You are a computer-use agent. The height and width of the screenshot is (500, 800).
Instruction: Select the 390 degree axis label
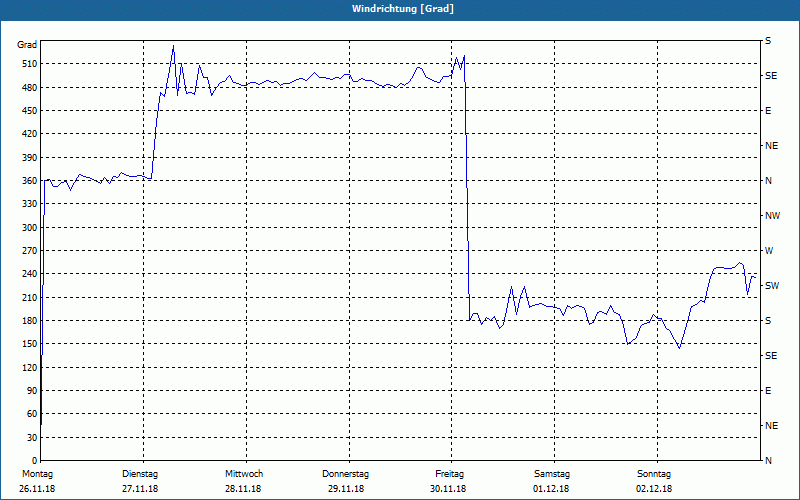tap(30, 158)
